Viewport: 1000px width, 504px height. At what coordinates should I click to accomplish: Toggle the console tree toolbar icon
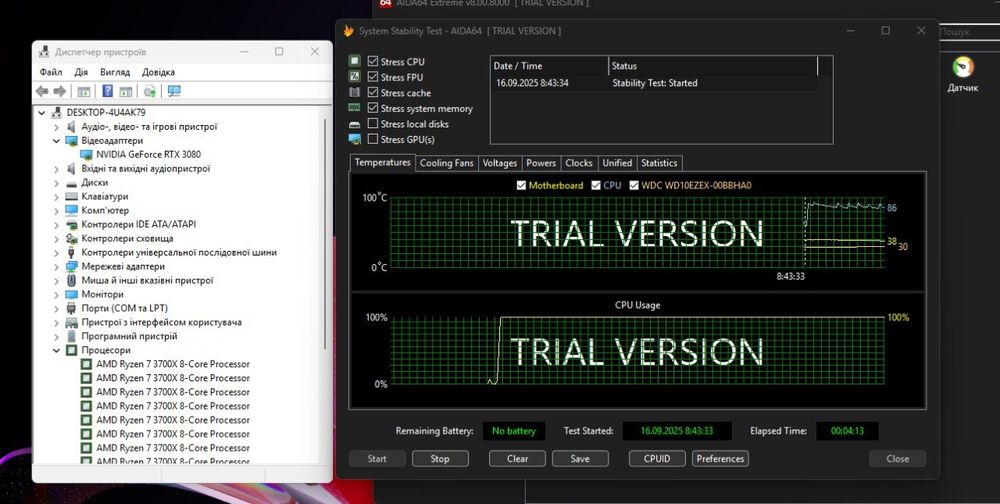84,91
